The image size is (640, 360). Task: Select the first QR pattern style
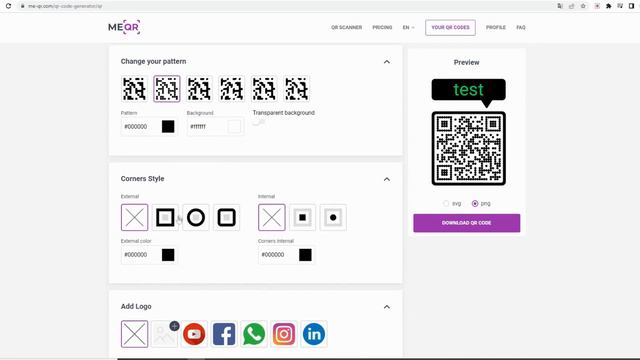pyautogui.click(x=134, y=89)
